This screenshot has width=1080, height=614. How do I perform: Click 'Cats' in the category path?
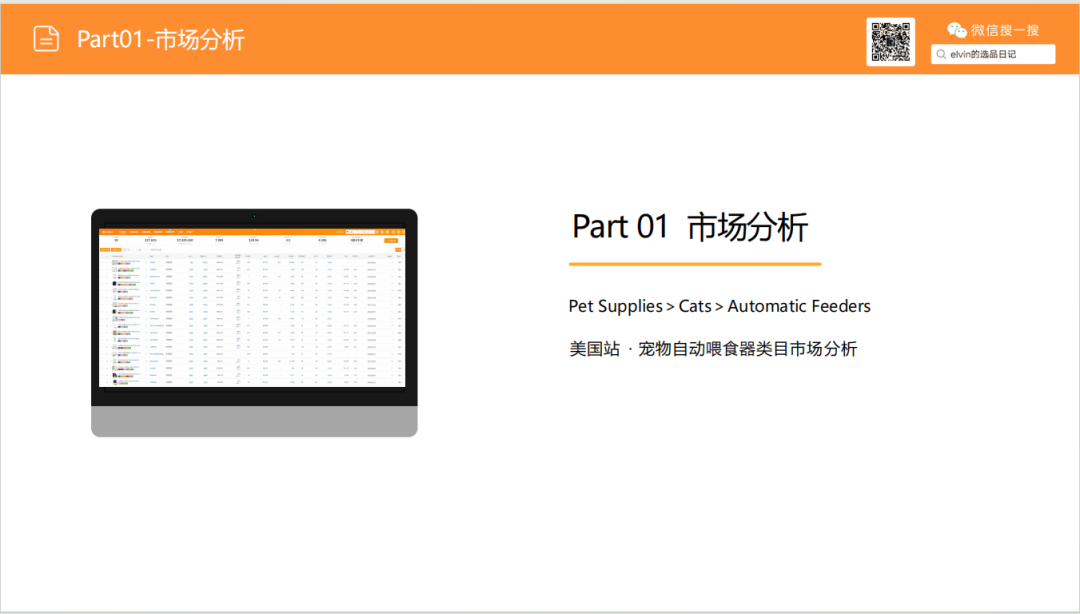pos(694,306)
